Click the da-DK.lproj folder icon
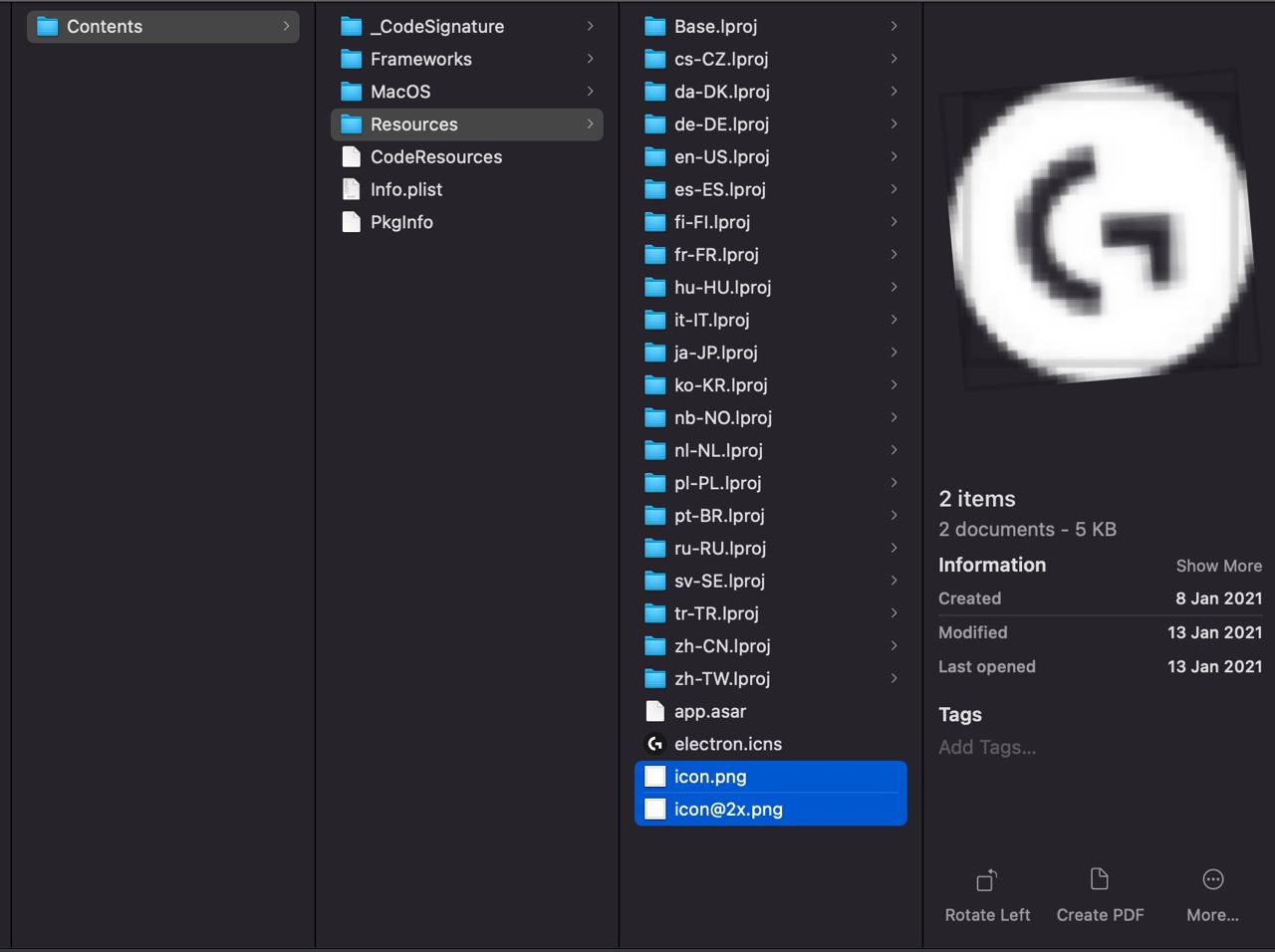 point(654,92)
